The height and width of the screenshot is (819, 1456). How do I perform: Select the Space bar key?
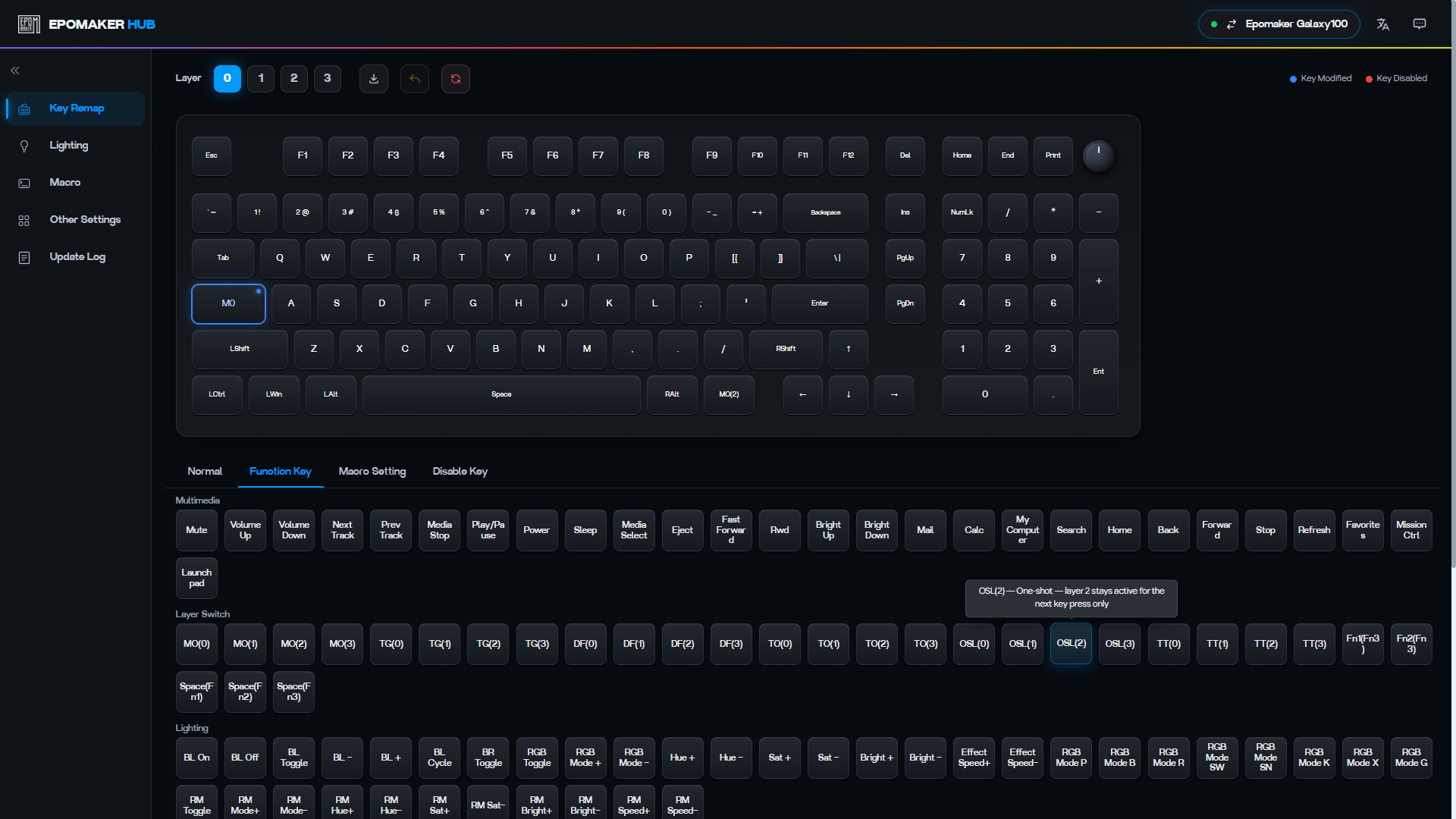(501, 395)
